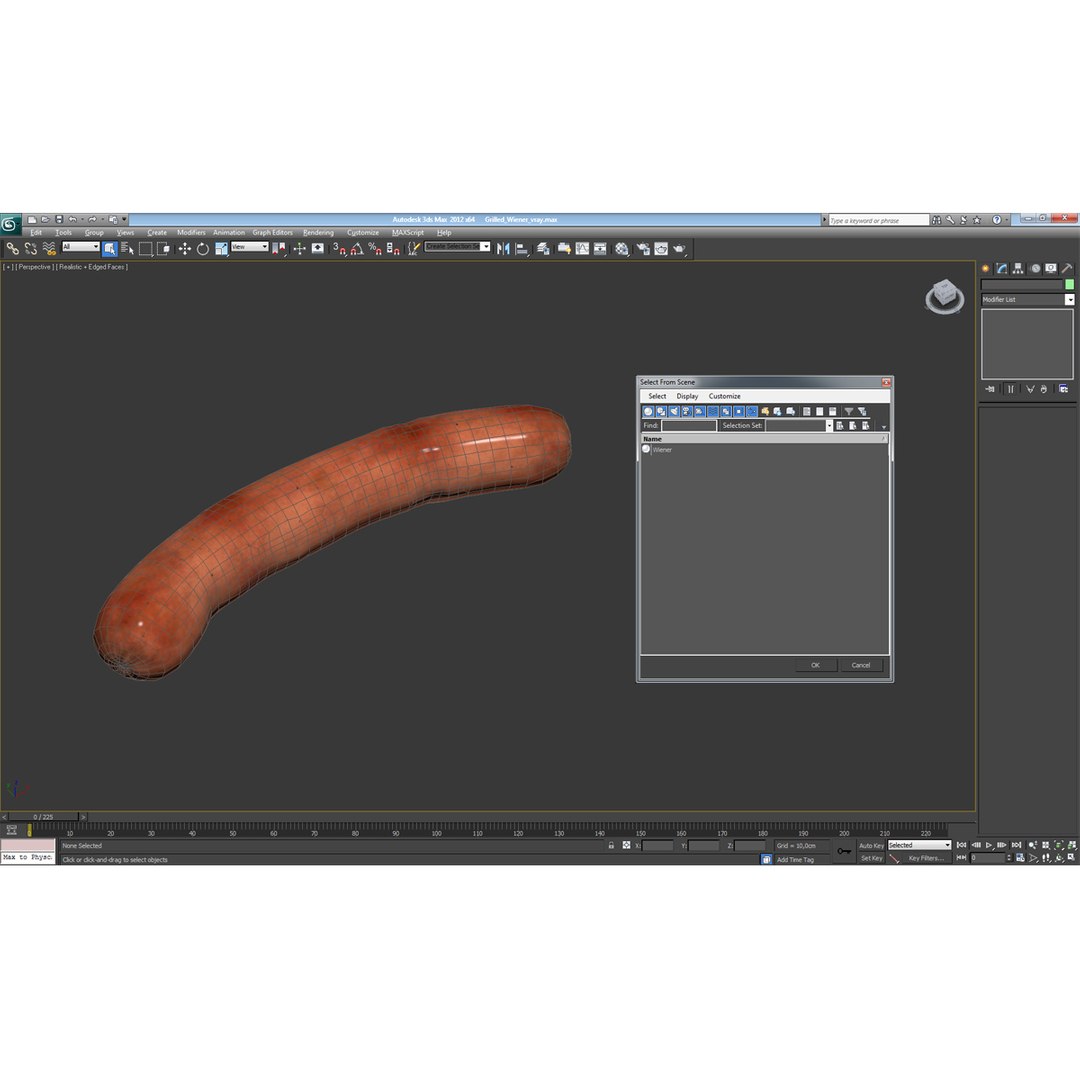Click Use Pivot Point Center icon

[x=279, y=249]
